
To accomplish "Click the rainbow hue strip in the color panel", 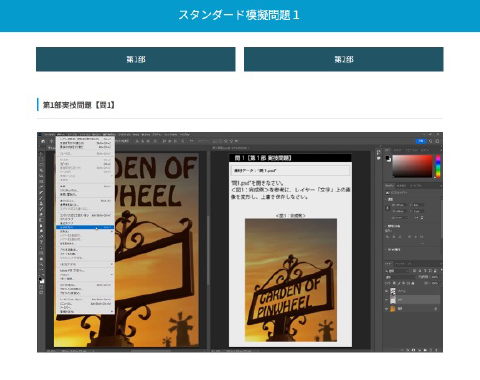I will click(x=438, y=166).
